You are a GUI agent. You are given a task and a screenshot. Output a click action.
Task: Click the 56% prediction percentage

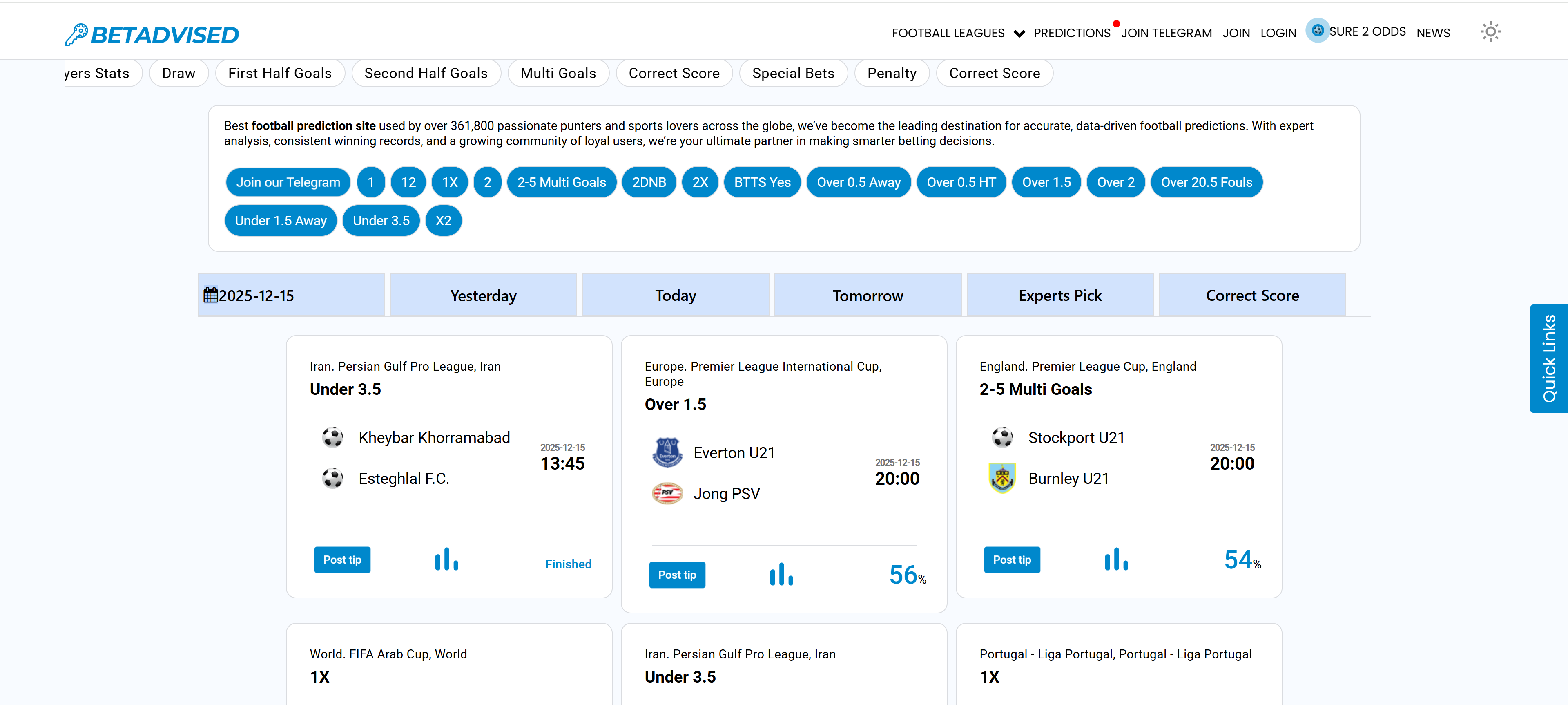[906, 575]
